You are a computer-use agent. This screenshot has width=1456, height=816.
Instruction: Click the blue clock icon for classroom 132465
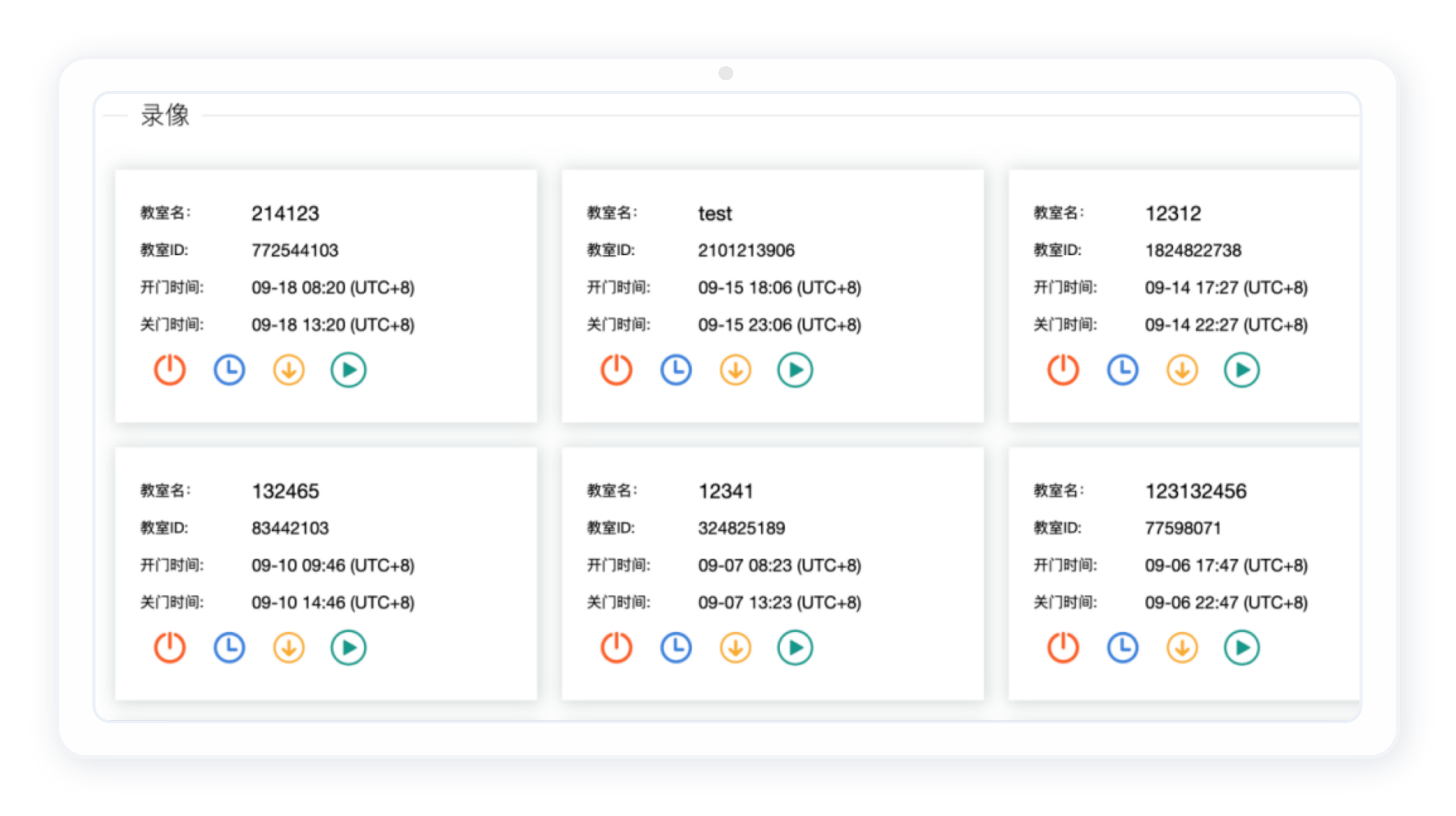click(230, 647)
